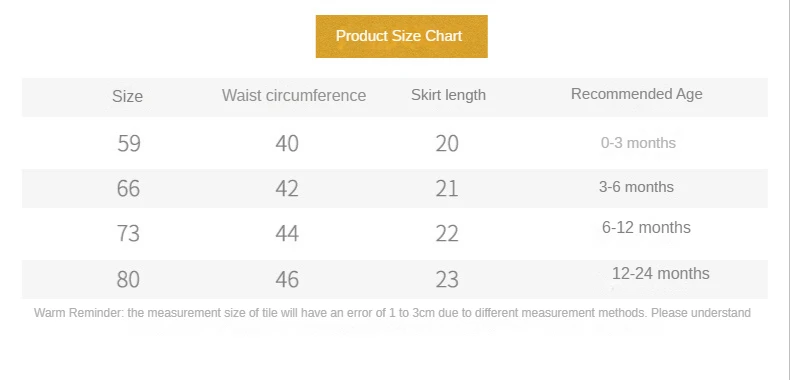The image size is (790, 380).
Task: Click the Product Size Chart banner
Action: point(402,36)
